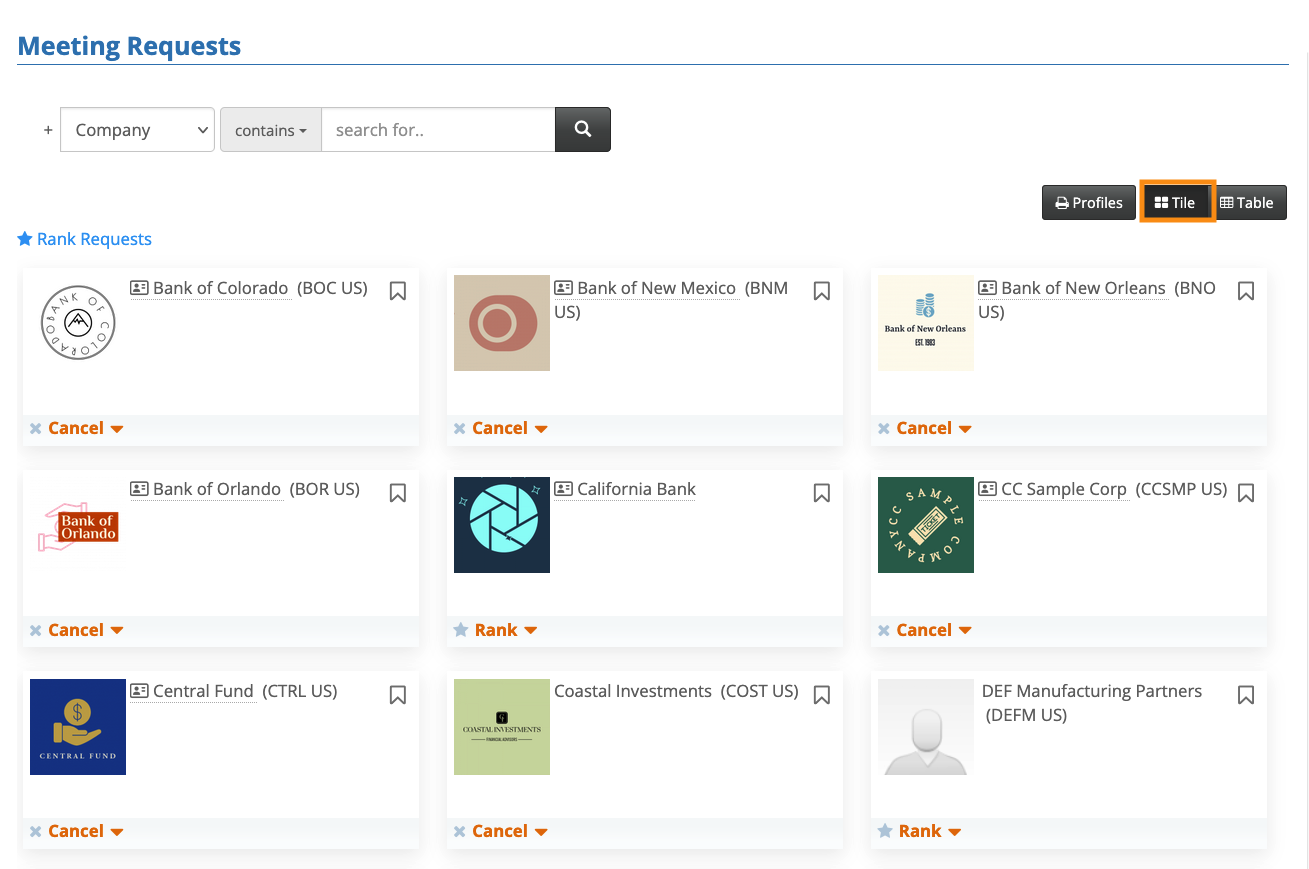1309x869 pixels.
Task: Toggle bookmark for CC Sample Corp
Action: [1246, 493]
